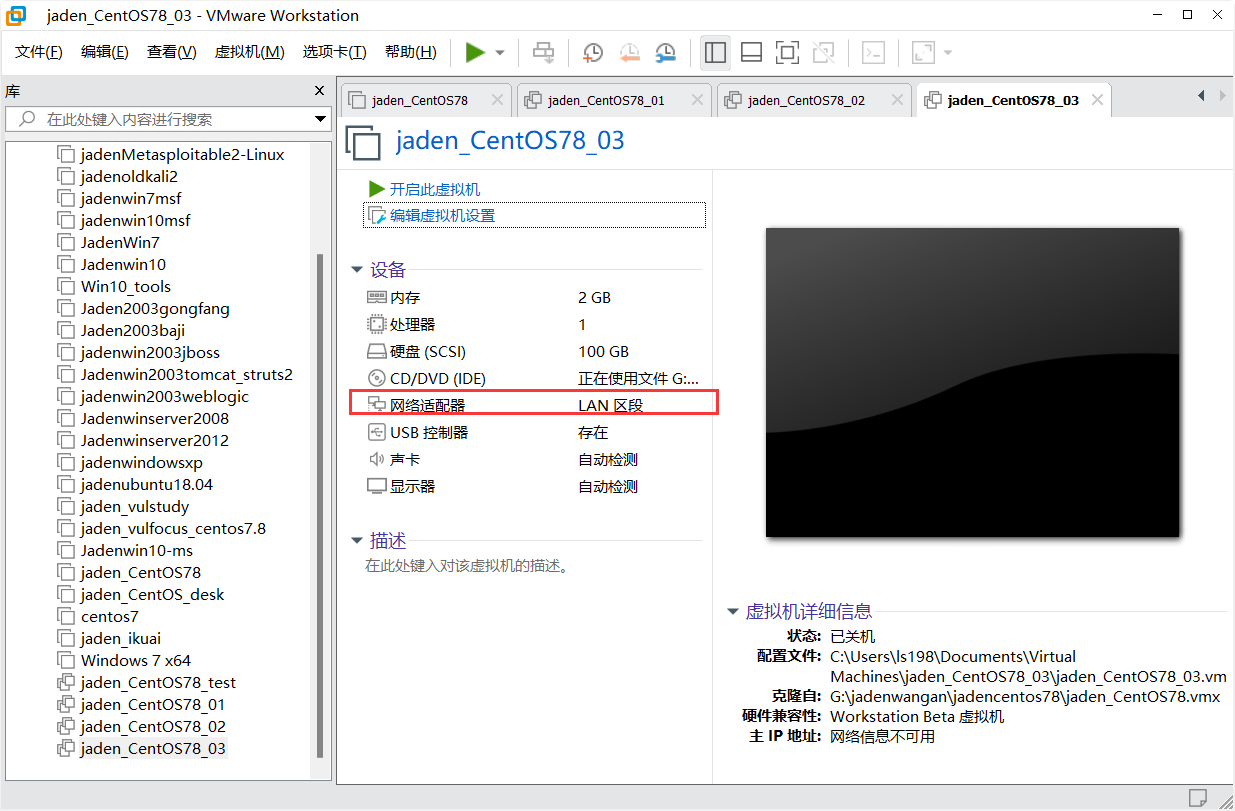Revert to the latest snapshot
1235x811 pixels.
[x=629, y=52]
